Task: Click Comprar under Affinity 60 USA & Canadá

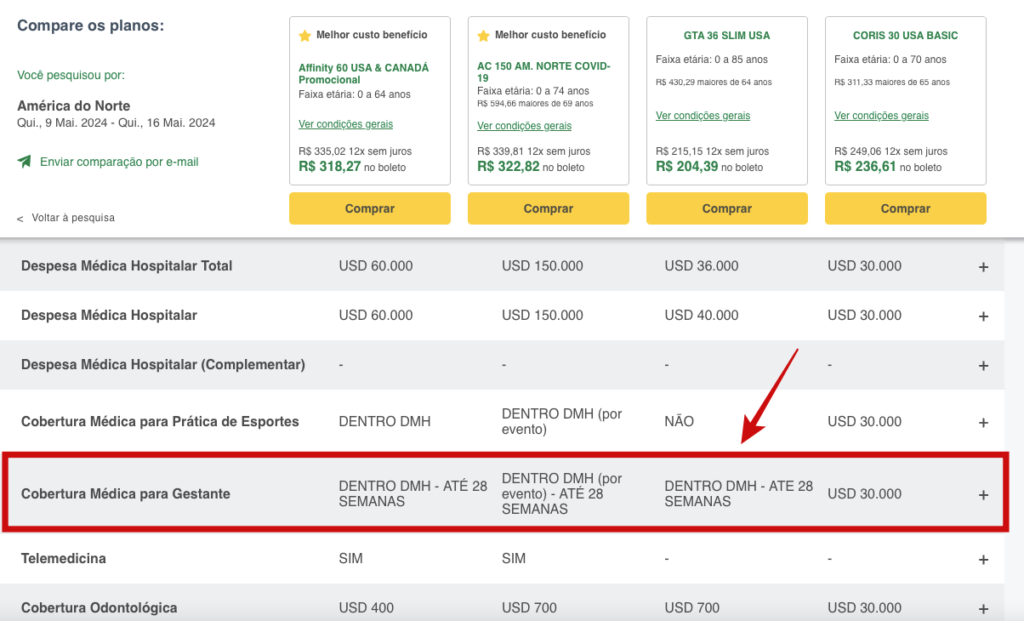Action: pos(369,208)
